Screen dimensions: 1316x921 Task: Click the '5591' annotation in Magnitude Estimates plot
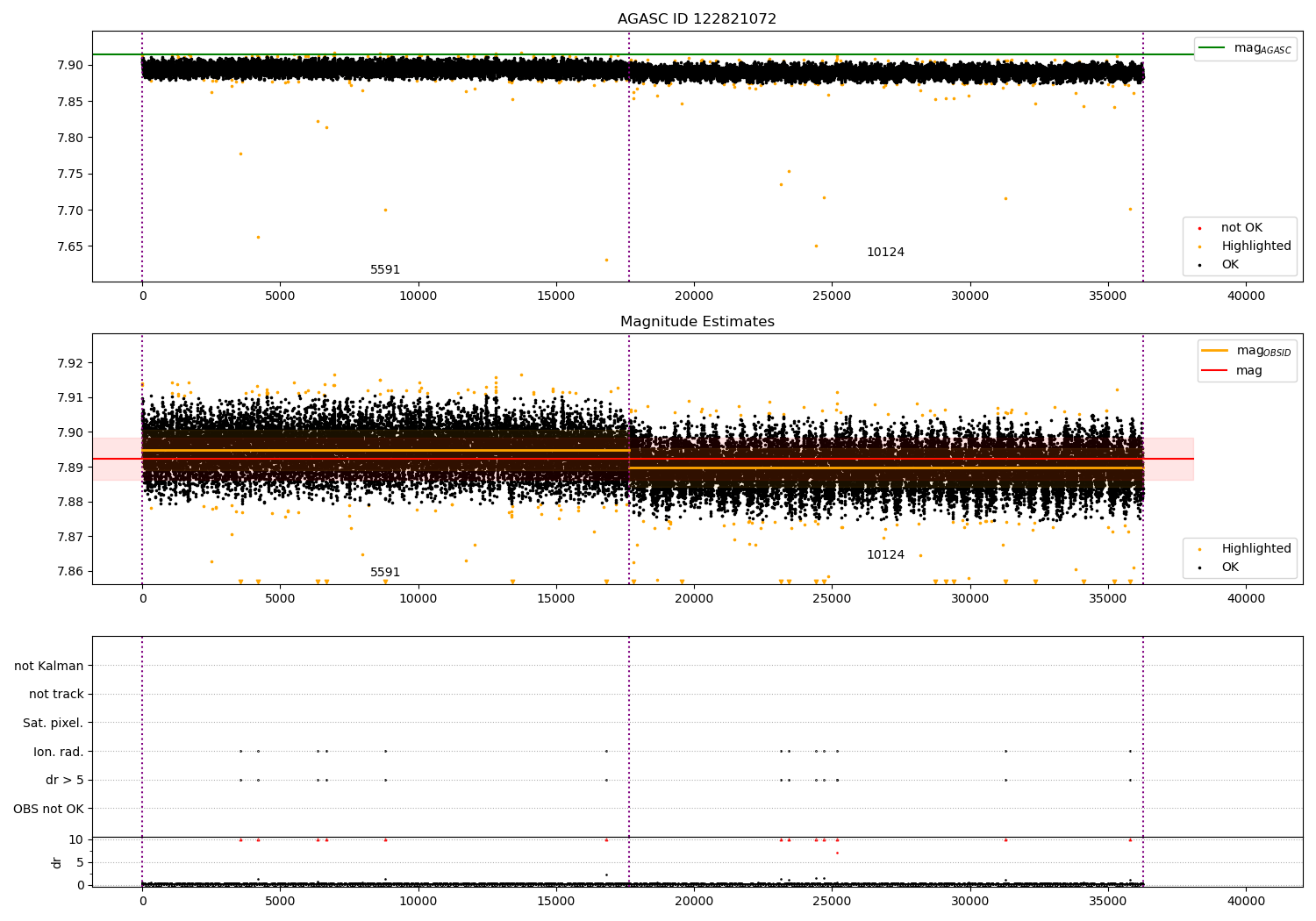click(x=385, y=573)
